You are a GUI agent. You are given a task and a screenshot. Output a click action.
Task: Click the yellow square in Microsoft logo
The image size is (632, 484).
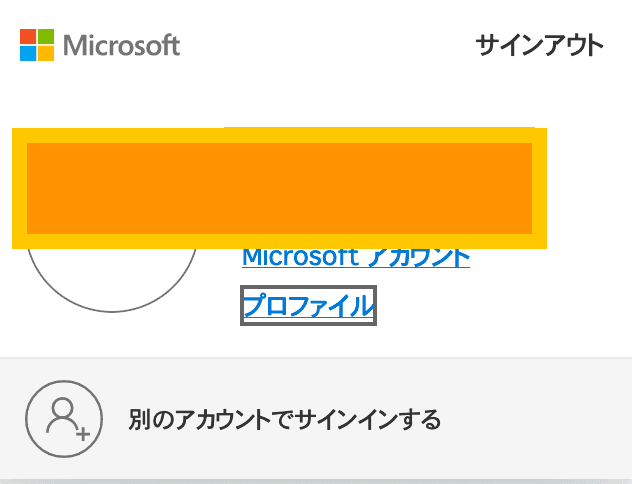point(46,54)
